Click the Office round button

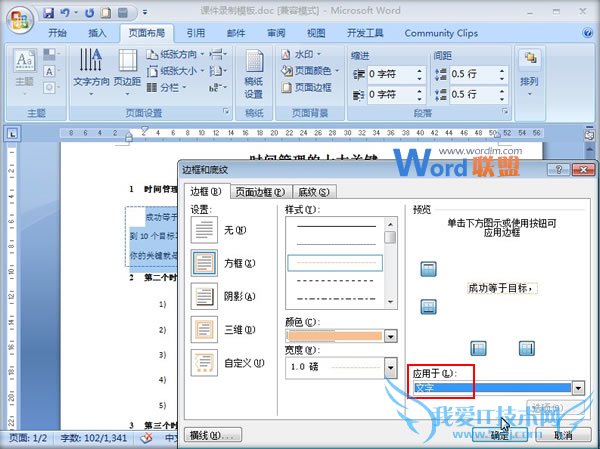click(20, 20)
